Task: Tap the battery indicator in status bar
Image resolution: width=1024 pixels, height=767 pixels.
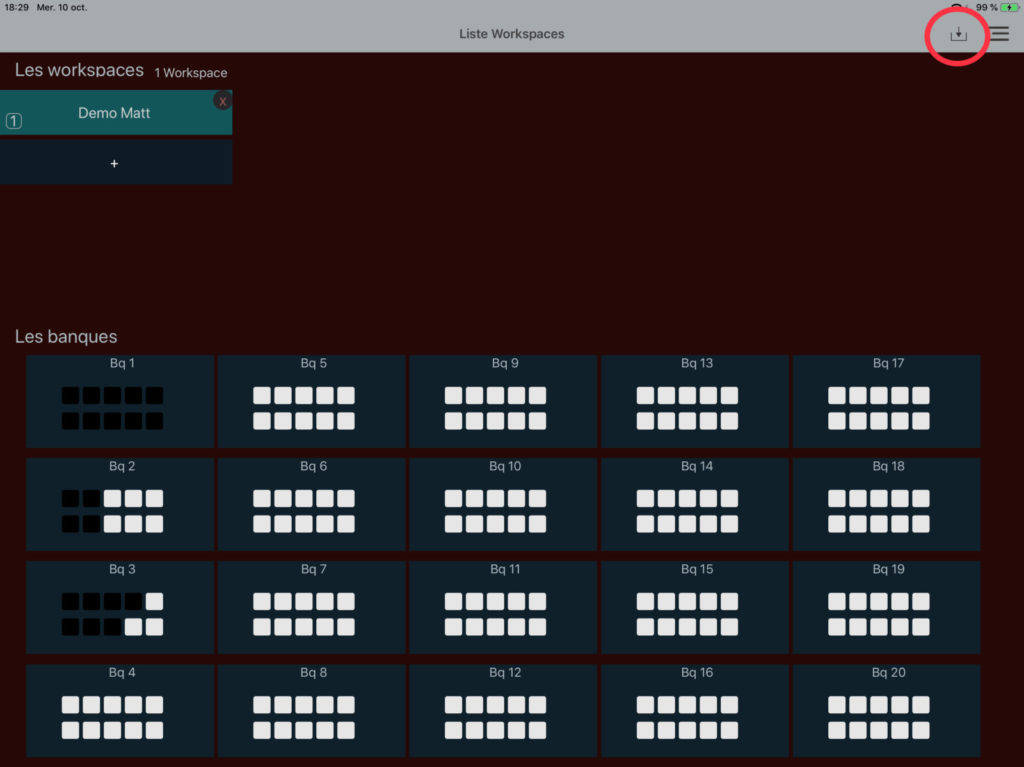Action: click(x=1008, y=7)
